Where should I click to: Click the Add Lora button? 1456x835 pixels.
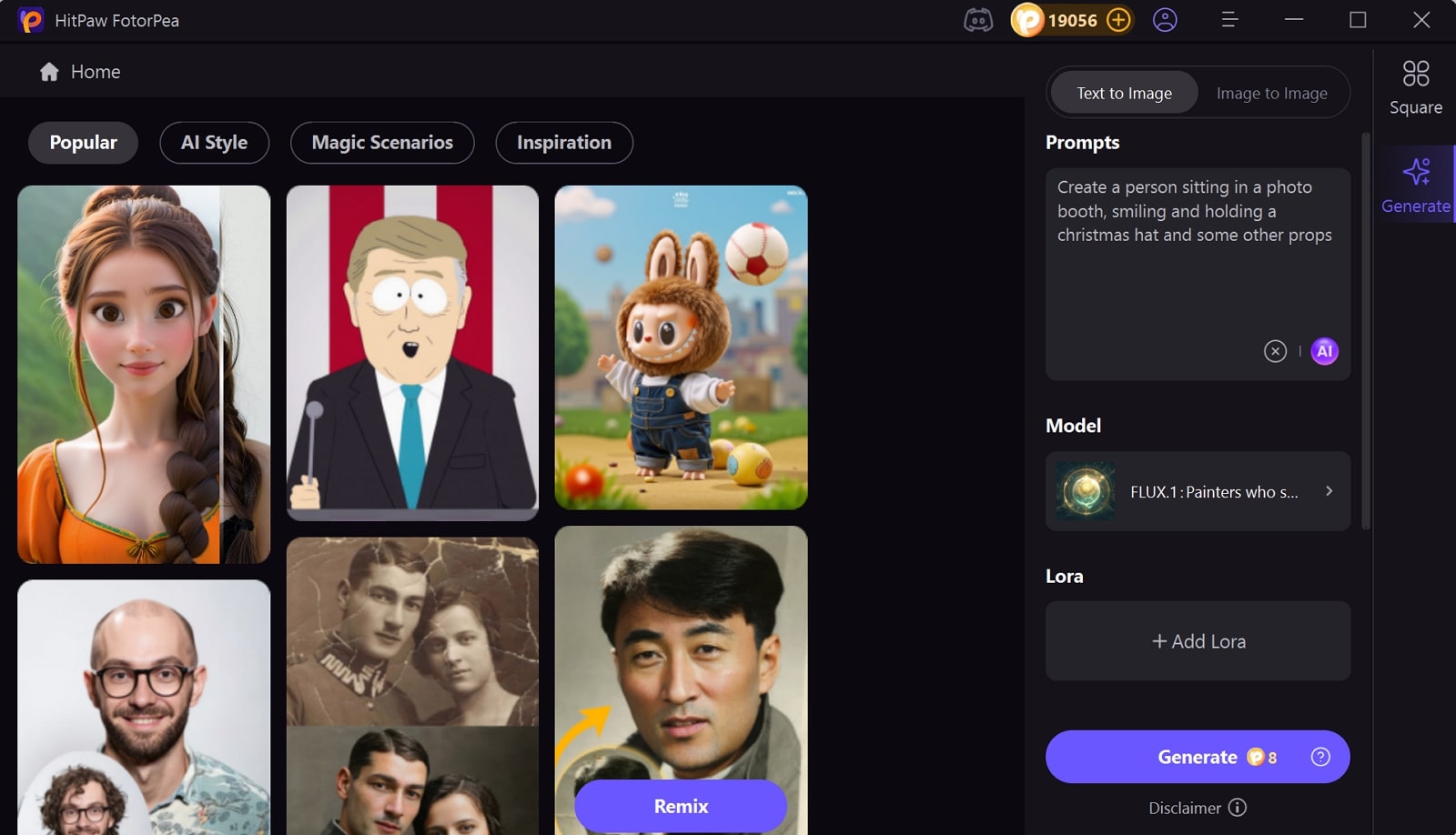1198,641
